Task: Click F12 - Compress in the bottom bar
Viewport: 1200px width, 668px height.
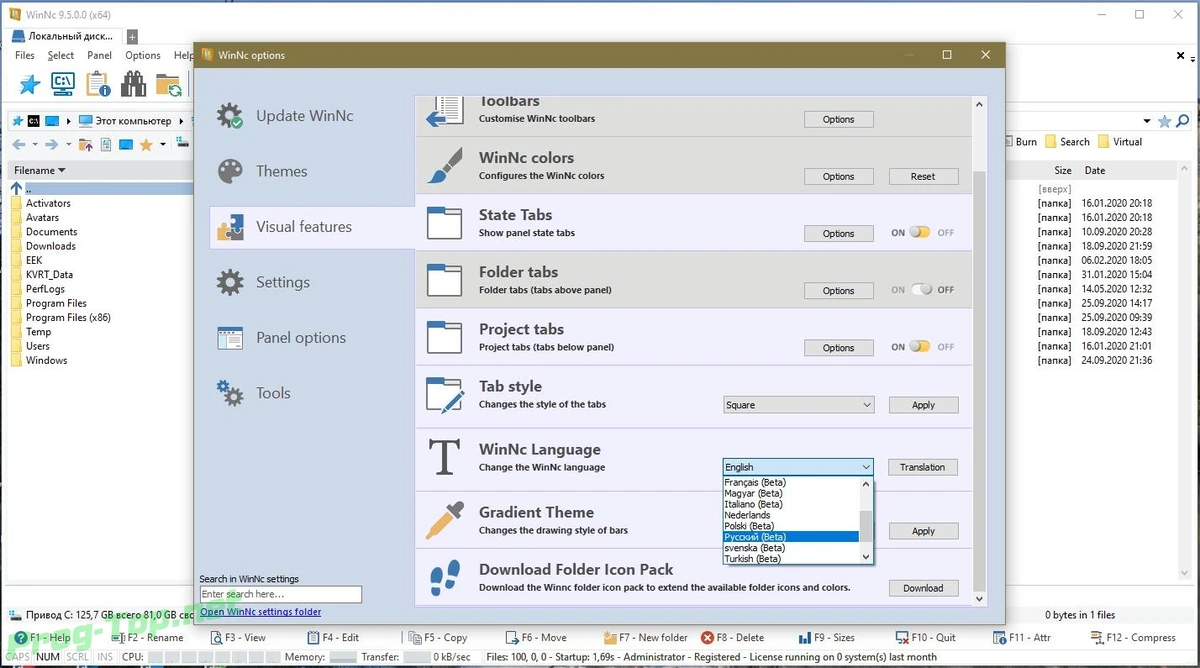Action: pyautogui.click(x=1131, y=637)
